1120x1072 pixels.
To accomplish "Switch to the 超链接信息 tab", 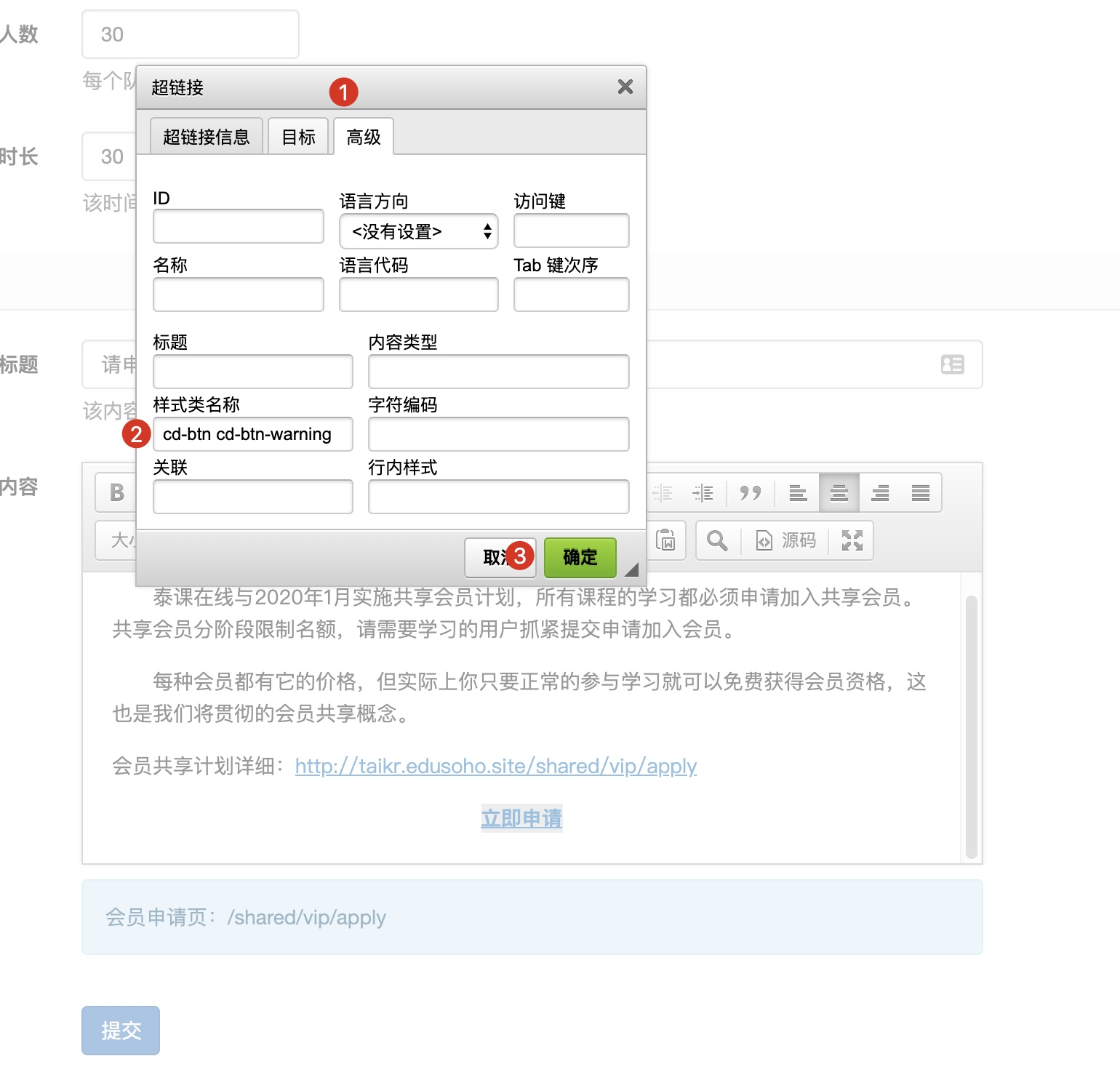I will coord(207,137).
